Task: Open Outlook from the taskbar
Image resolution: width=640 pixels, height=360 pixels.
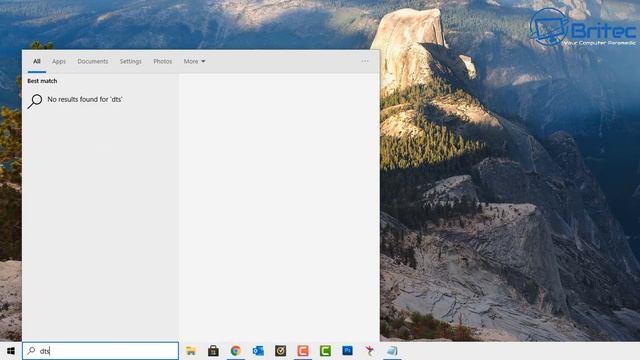Action: [x=258, y=351]
